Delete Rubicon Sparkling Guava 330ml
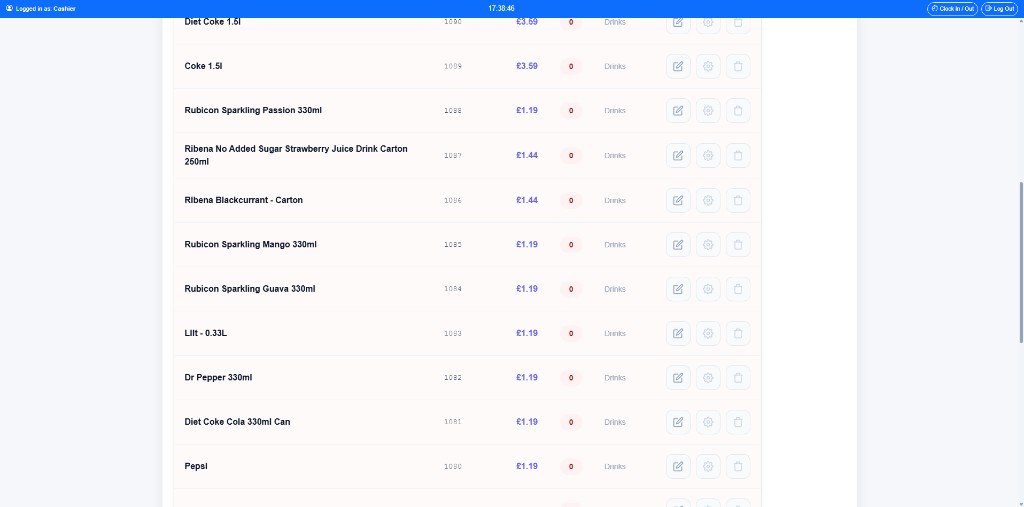 [x=738, y=289]
